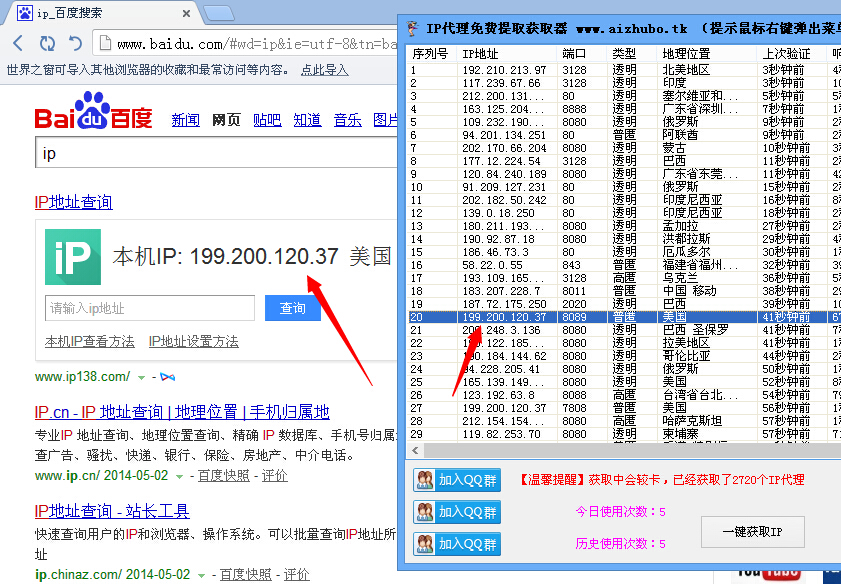Reload the page with the refresh icon
The width and height of the screenshot is (841, 584).
46,43
